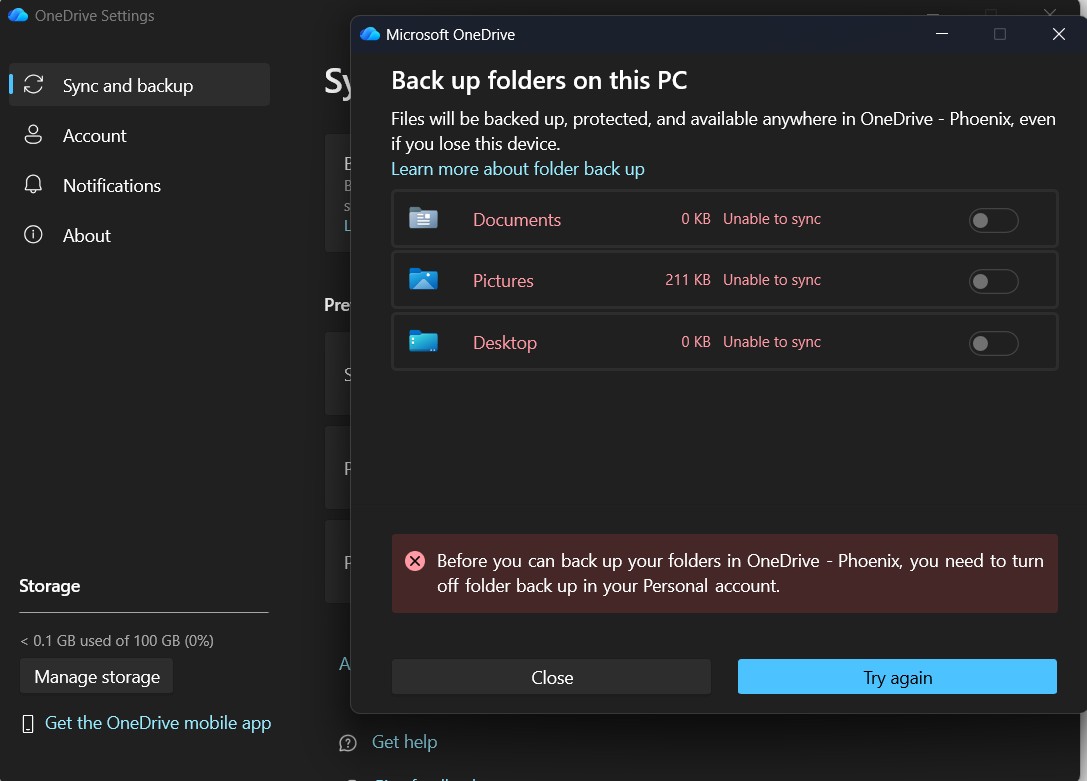Open Learn more about folder back up

click(518, 168)
